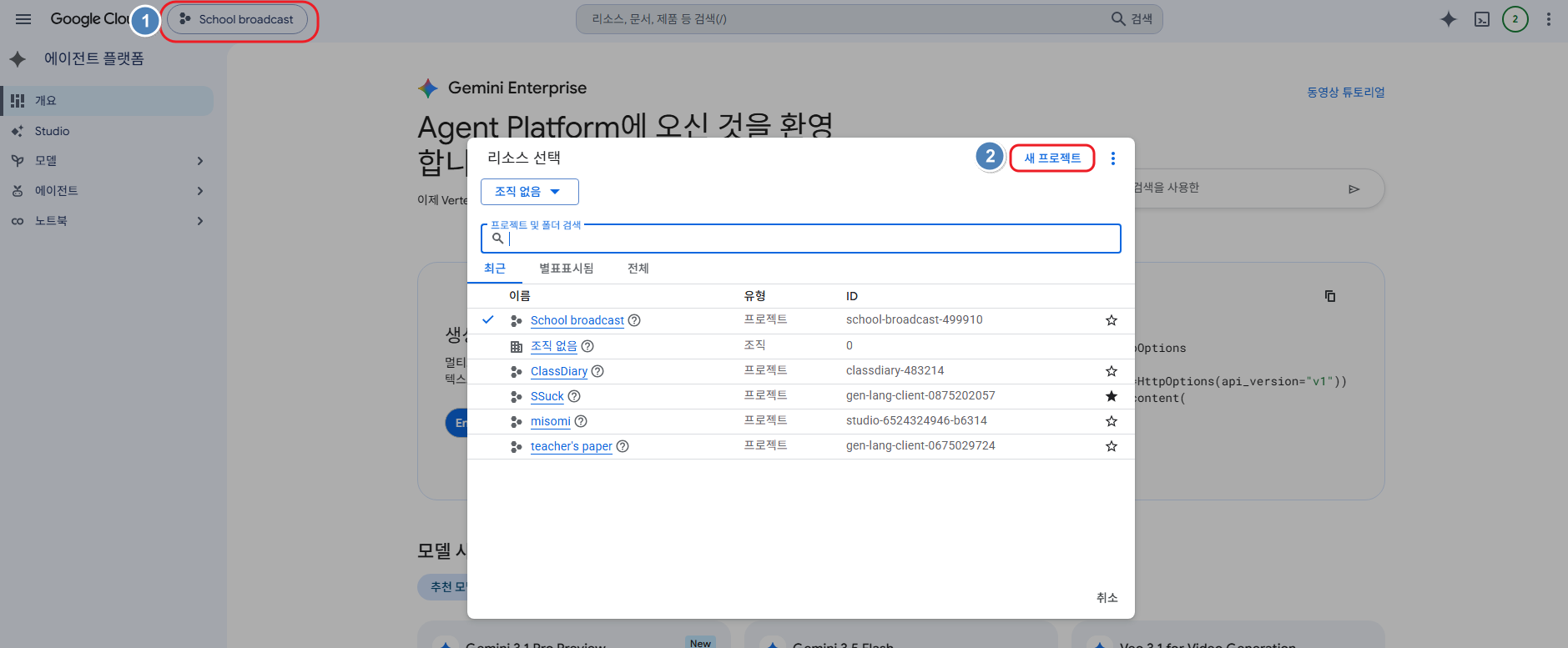Click ID text gen-lang-client-0875202057
This screenshot has width=1568, height=648.
tap(920, 395)
